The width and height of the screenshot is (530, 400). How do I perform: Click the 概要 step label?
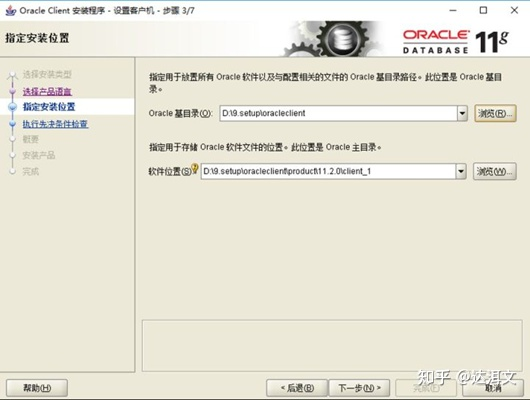pyautogui.click(x=31, y=139)
